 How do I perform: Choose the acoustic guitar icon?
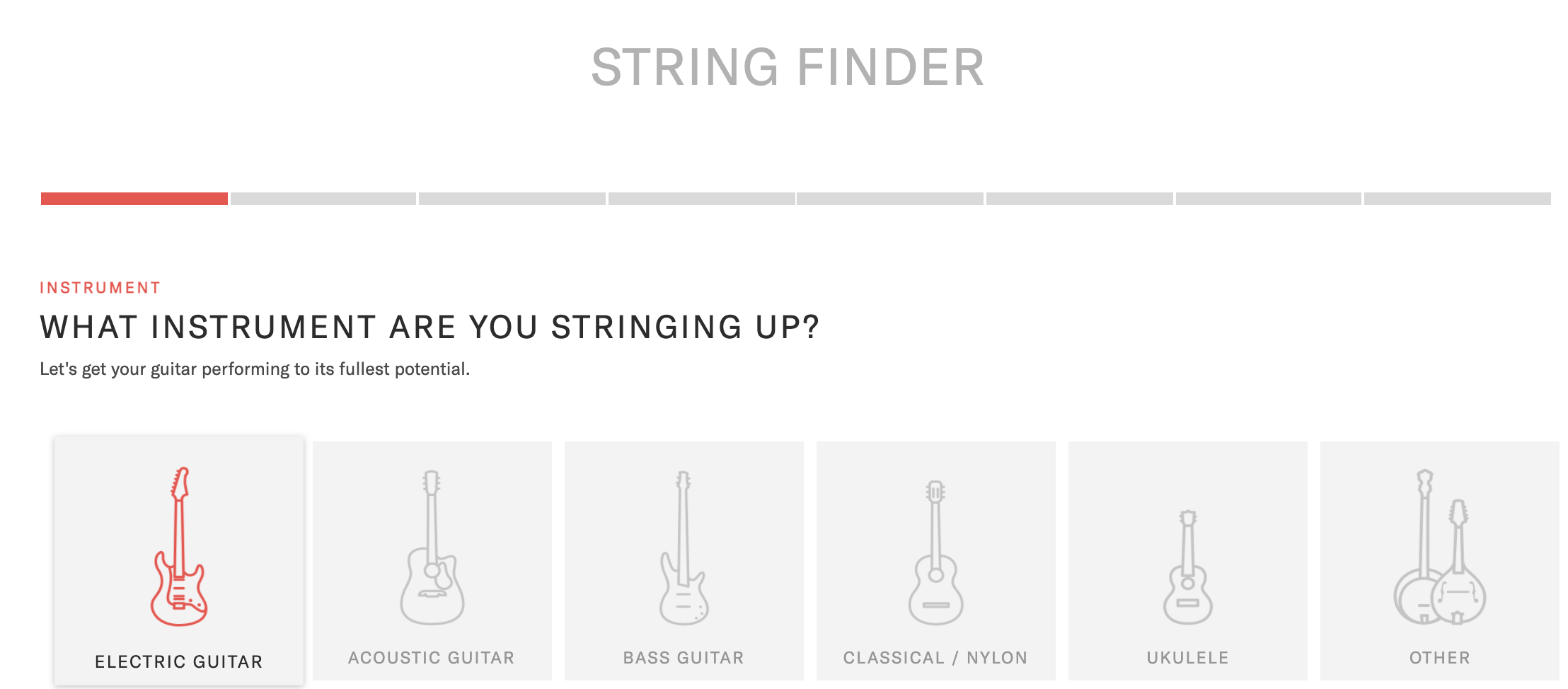432,548
